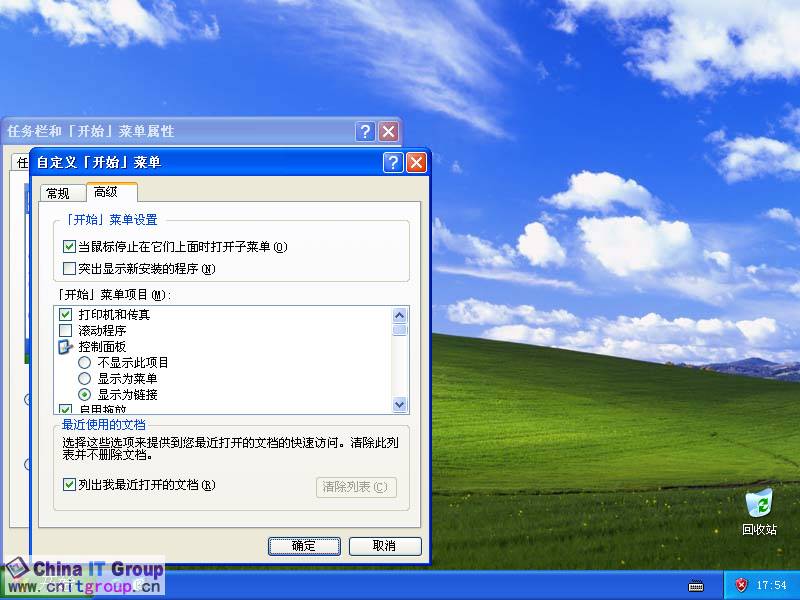Click 确定 to confirm settings
Viewport: 800px width, 600px height.
(x=304, y=546)
